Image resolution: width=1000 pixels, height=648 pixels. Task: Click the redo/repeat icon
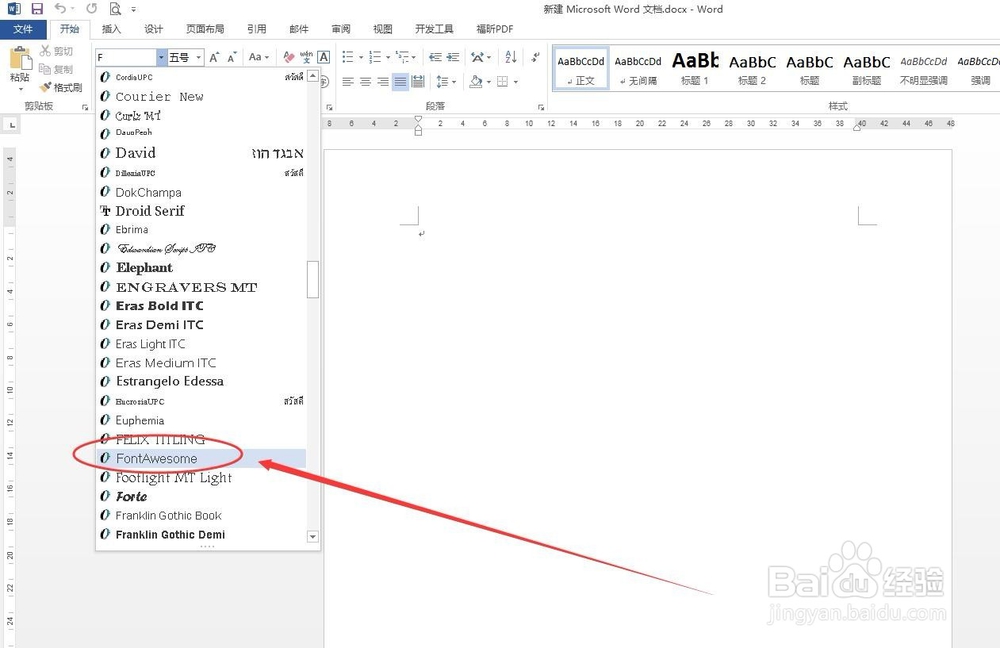point(91,9)
